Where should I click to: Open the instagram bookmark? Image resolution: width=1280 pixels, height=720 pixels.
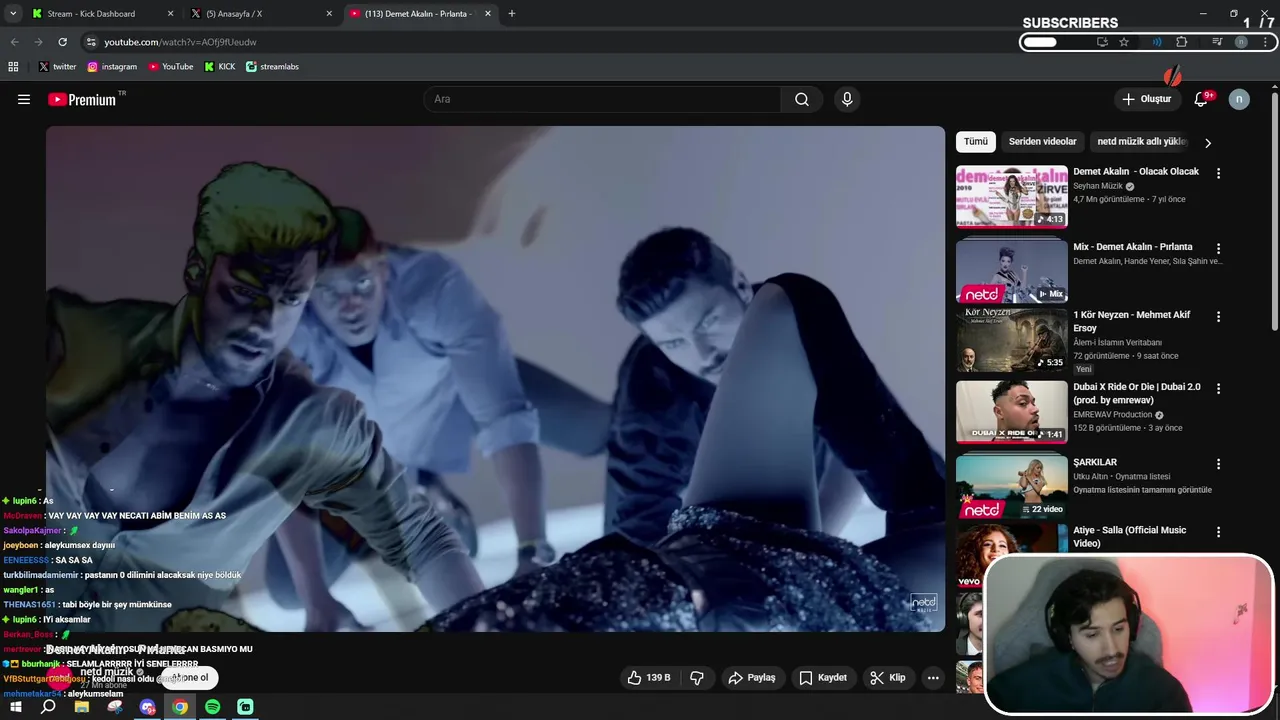(x=112, y=66)
